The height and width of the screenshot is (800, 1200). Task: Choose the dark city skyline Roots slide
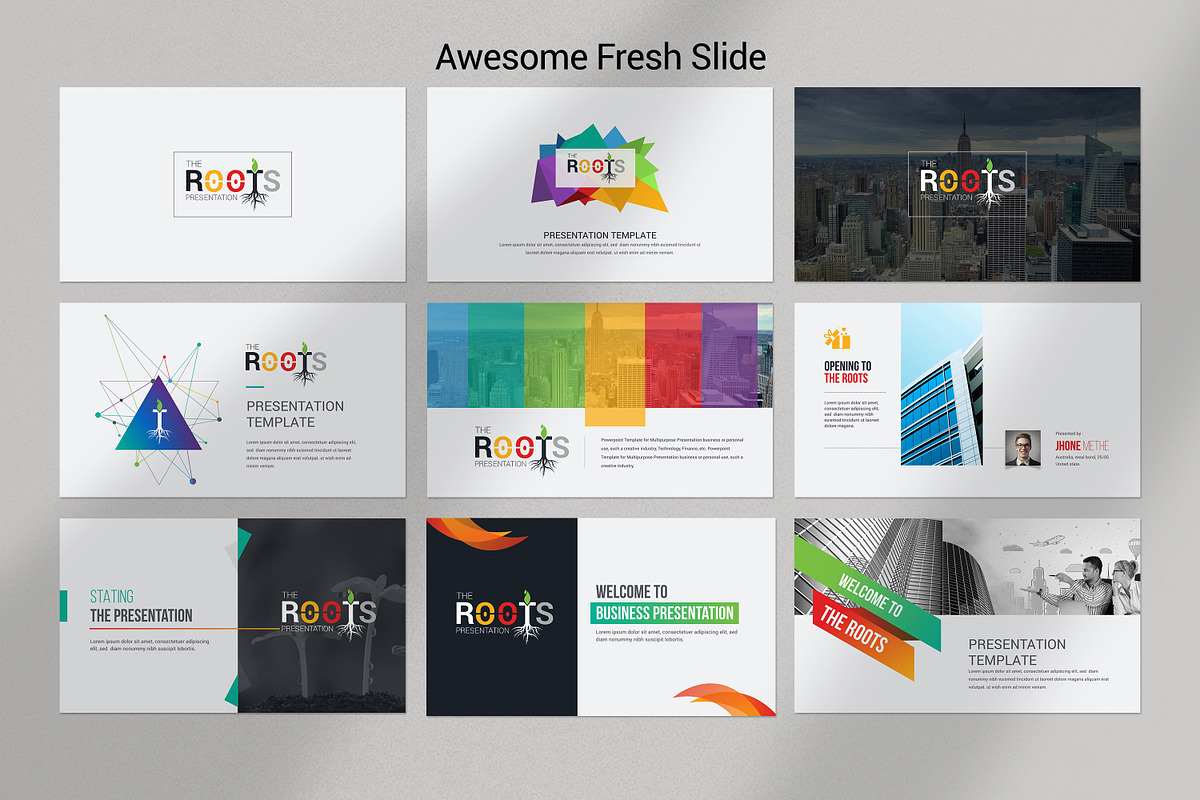pos(967,184)
